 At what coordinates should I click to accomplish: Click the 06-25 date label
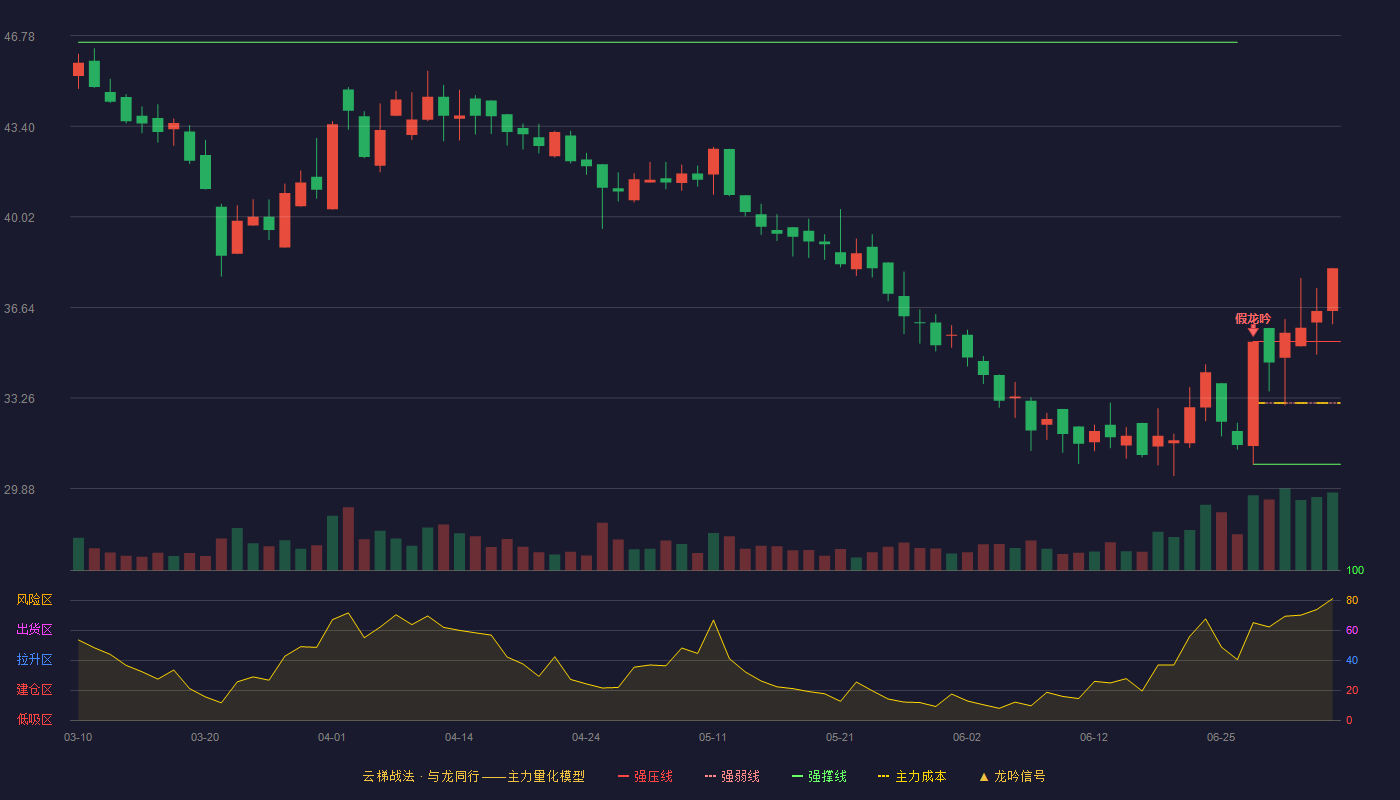point(1221,737)
